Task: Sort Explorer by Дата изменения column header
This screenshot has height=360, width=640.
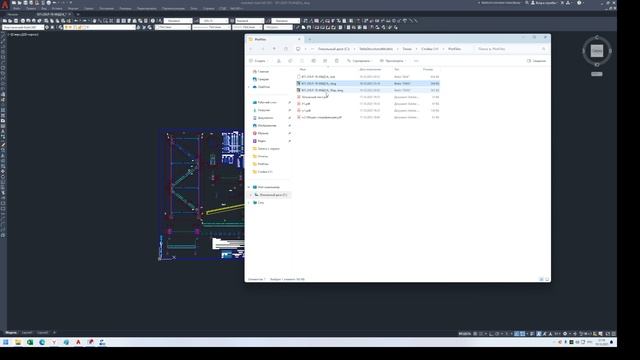Action: point(370,69)
